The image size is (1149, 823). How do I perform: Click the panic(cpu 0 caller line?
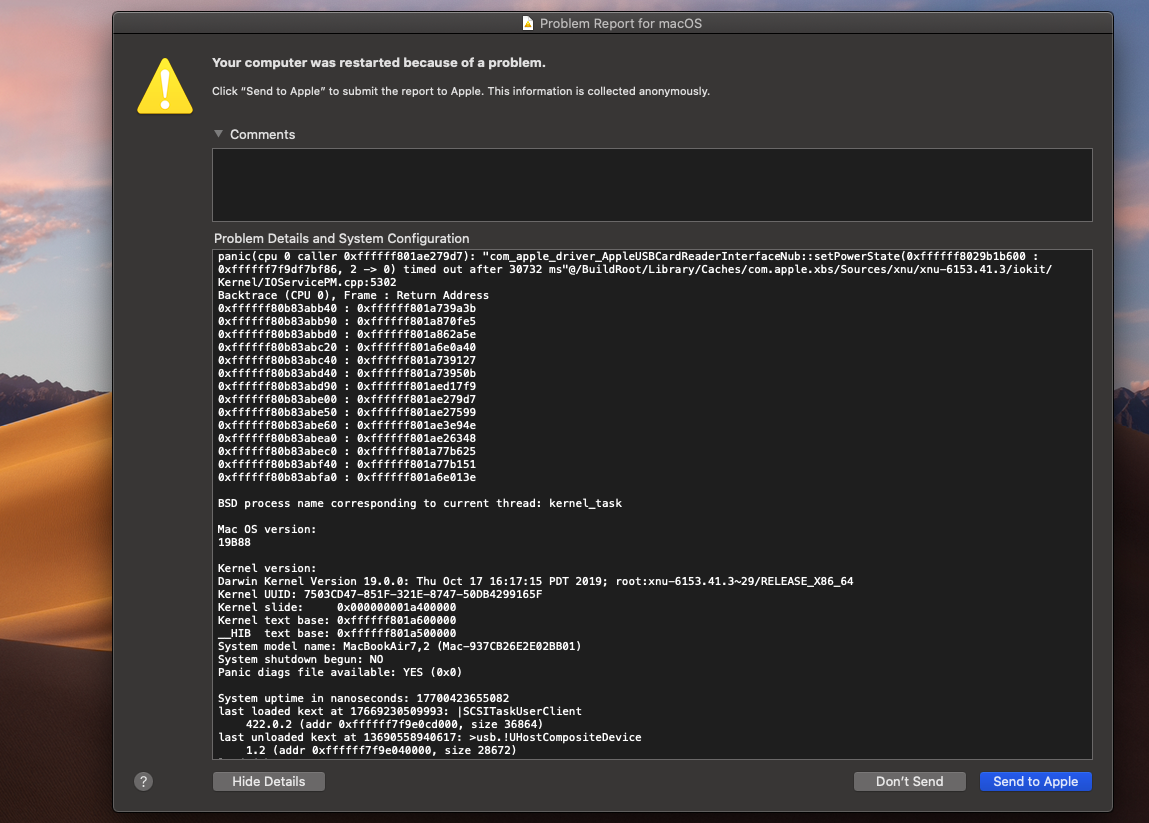(x=628, y=257)
